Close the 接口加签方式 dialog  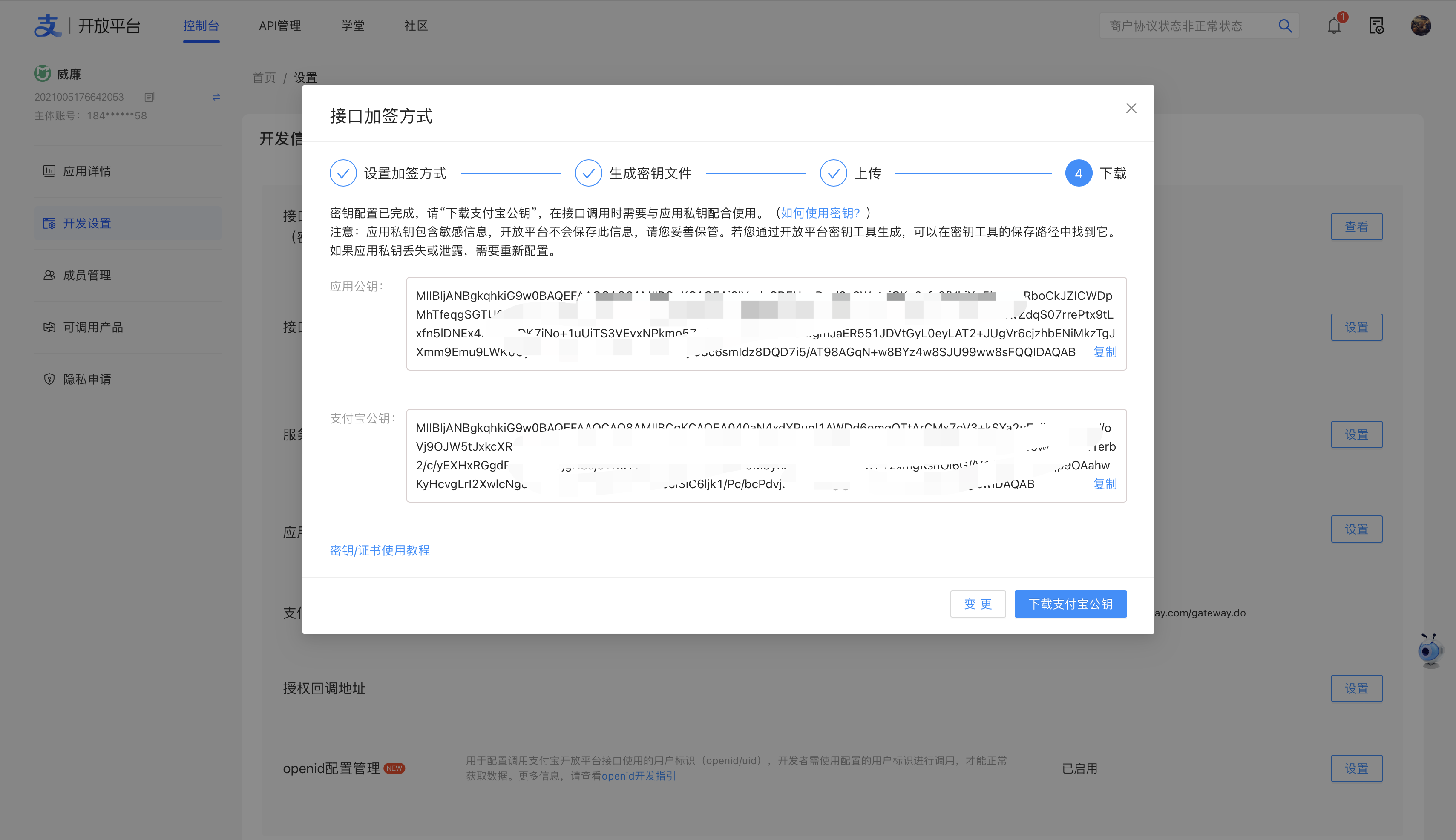pos(1131,109)
